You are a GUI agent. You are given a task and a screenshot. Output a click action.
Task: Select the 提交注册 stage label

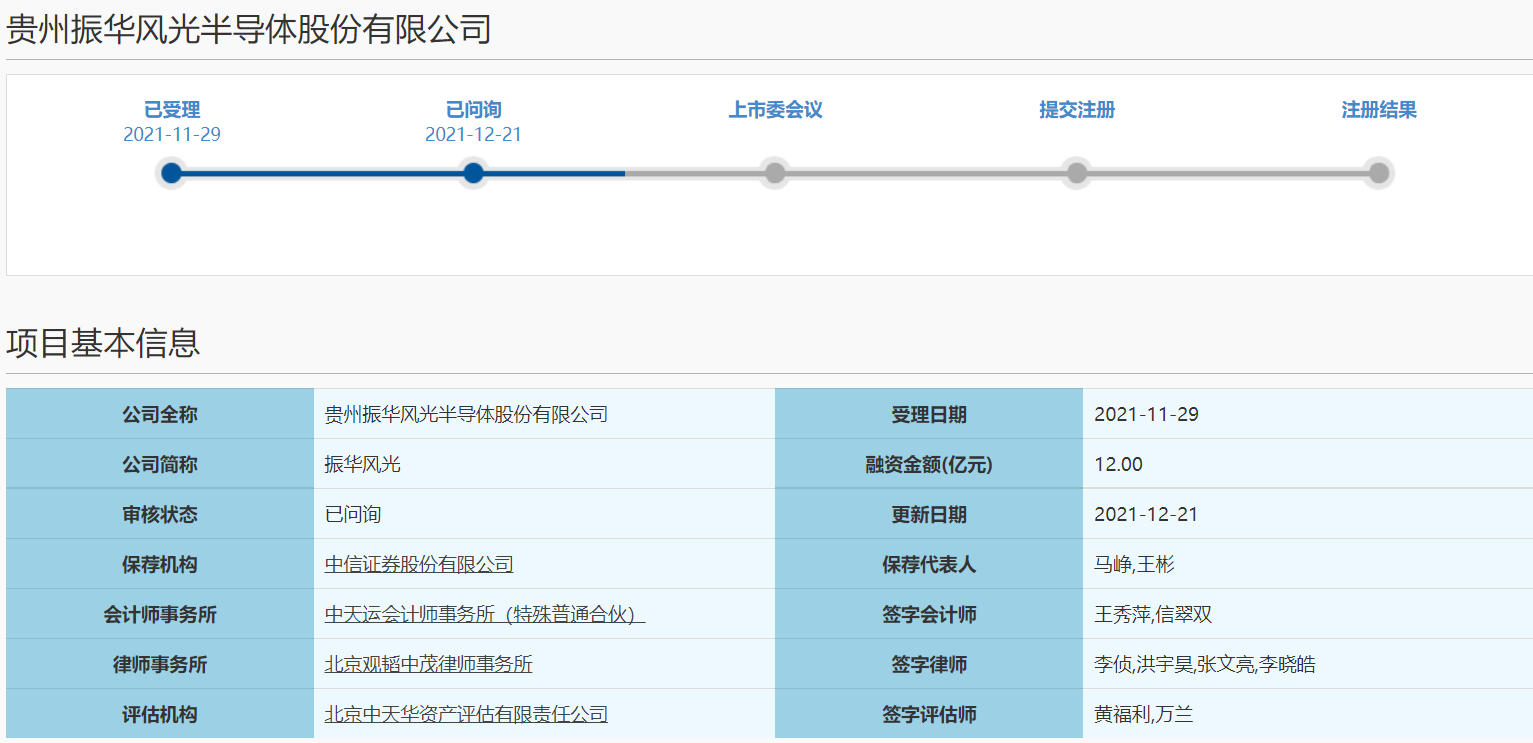tap(1076, 110)
